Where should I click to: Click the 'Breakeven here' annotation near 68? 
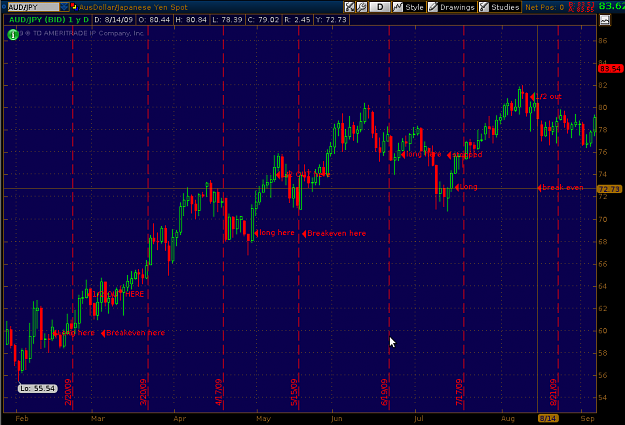click(334, 234)
